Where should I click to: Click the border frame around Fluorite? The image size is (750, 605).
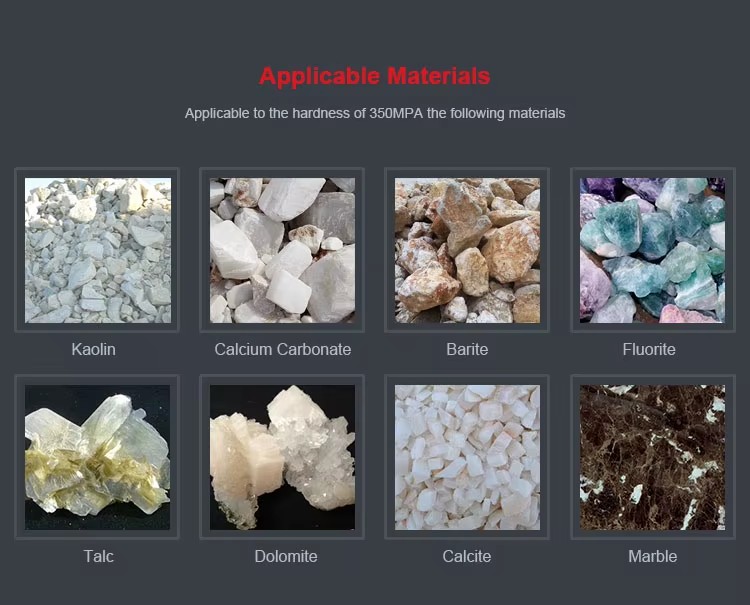575,250
